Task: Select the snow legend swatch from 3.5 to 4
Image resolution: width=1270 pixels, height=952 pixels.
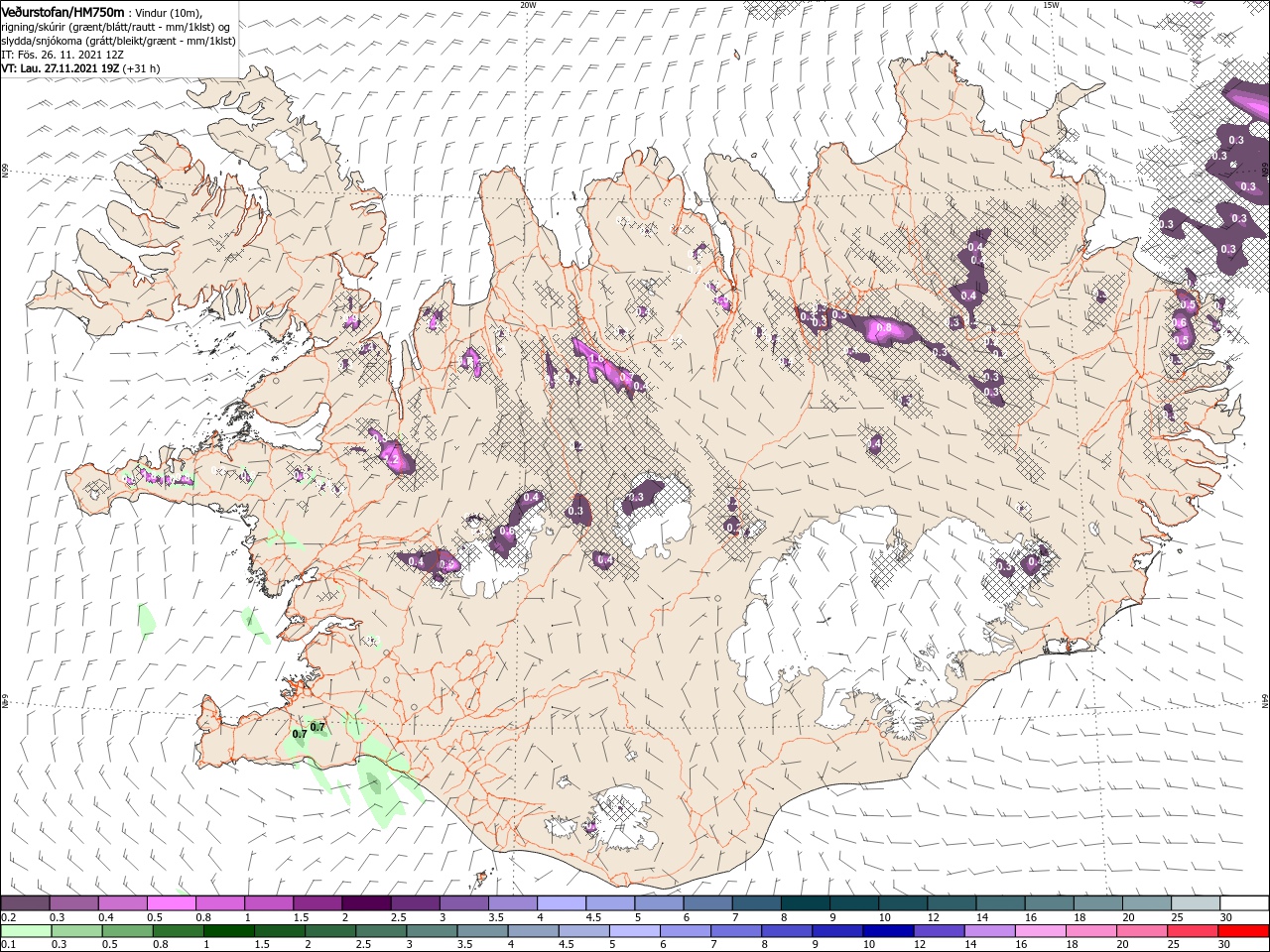Action: tap(512, 902)
